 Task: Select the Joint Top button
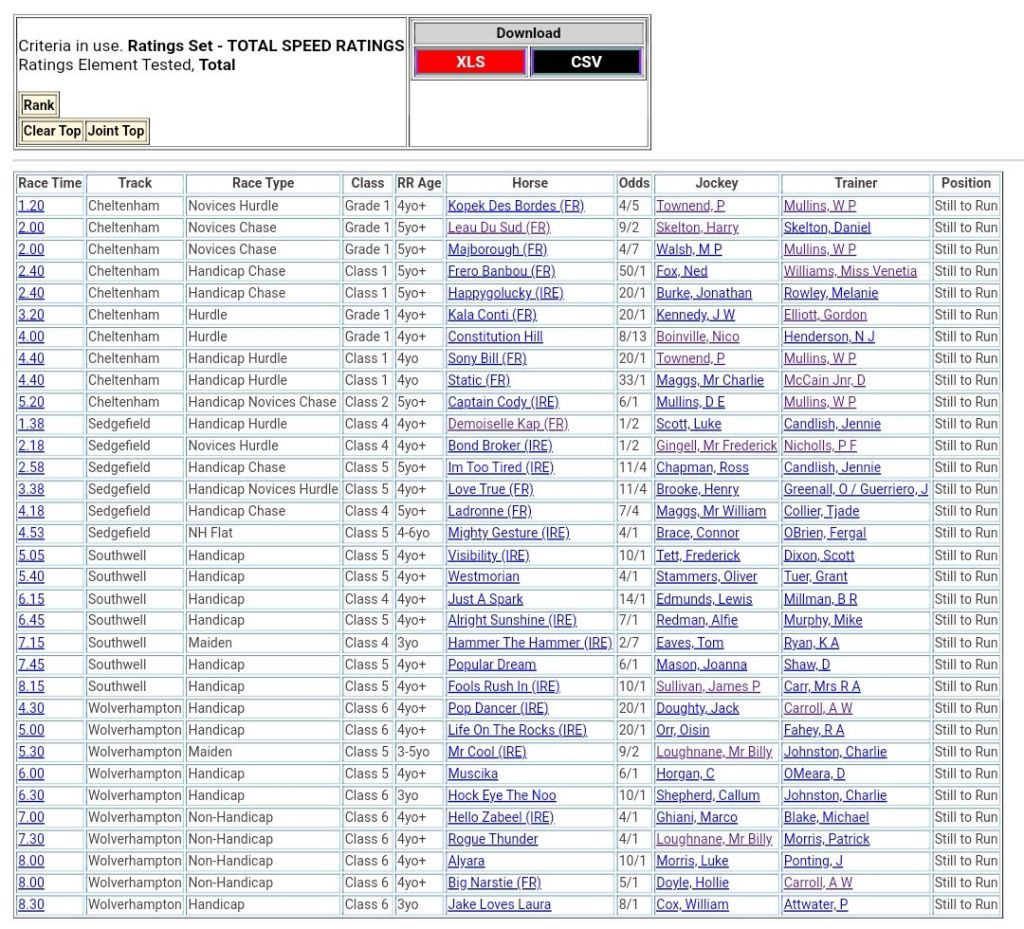(x=116, y=131)
